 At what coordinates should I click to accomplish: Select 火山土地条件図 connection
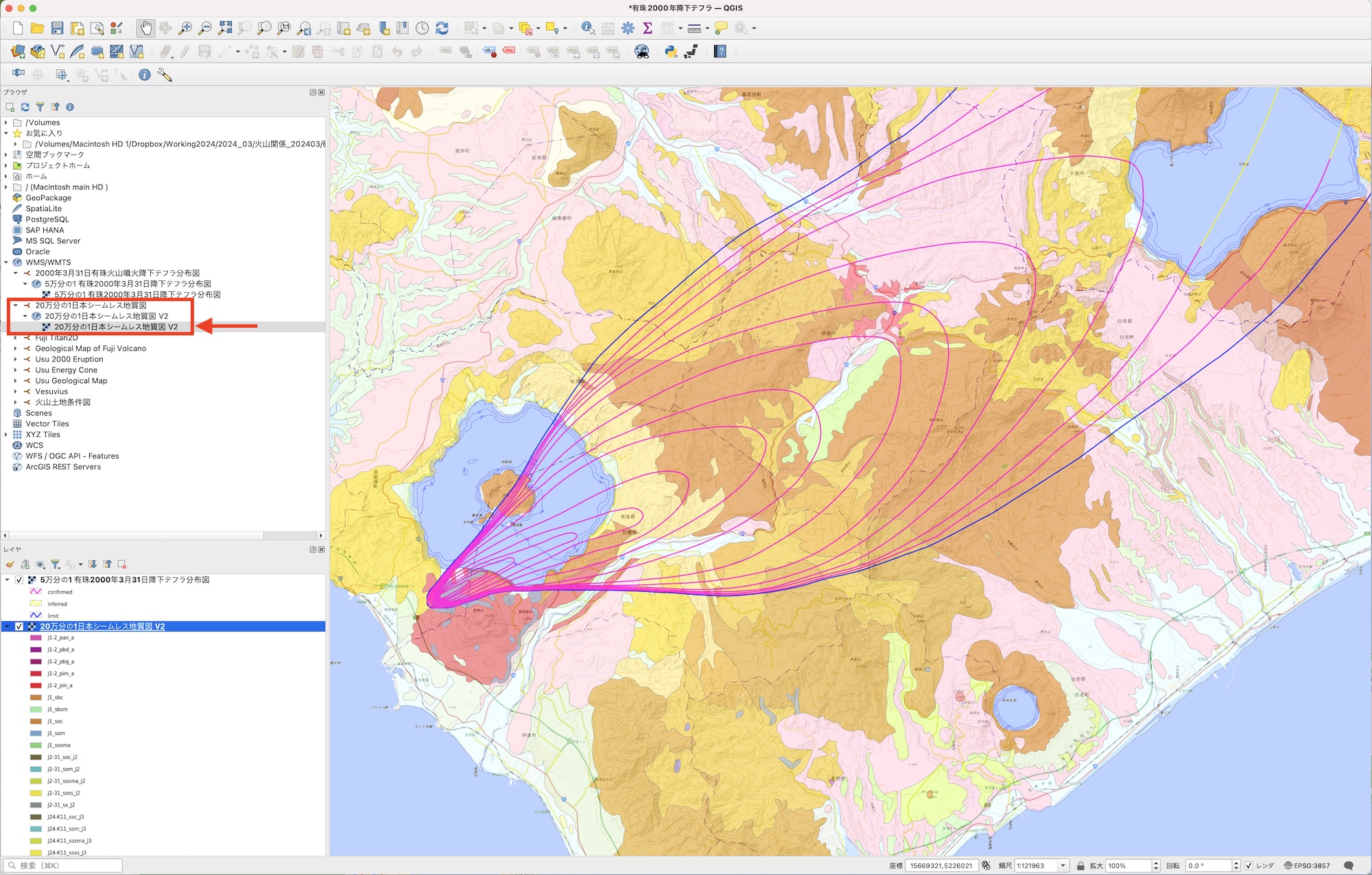(62, 402)
